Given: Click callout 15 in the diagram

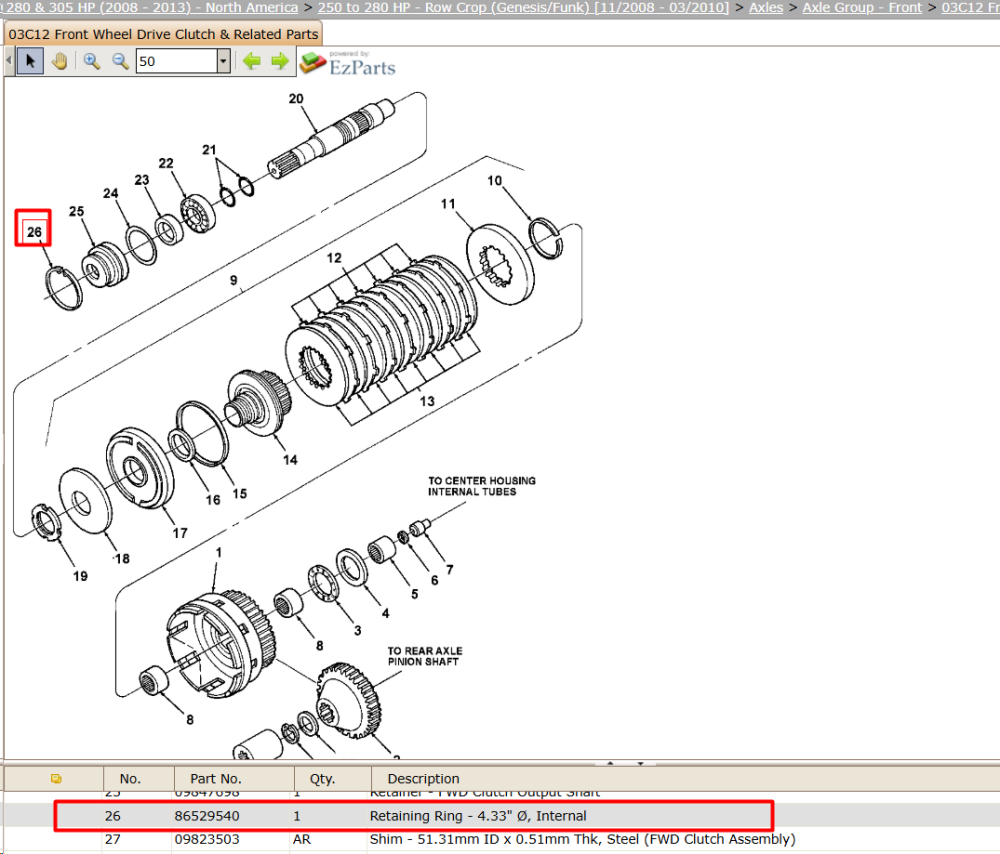Looking at the screenshot, I should click(x=240, y=494).
